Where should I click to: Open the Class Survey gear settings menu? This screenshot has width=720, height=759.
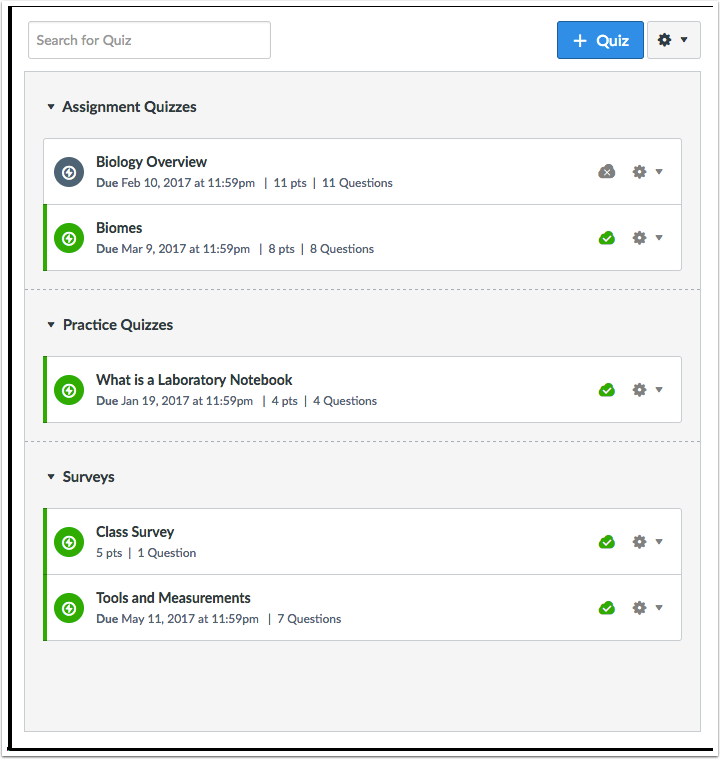tap(647, 542)
